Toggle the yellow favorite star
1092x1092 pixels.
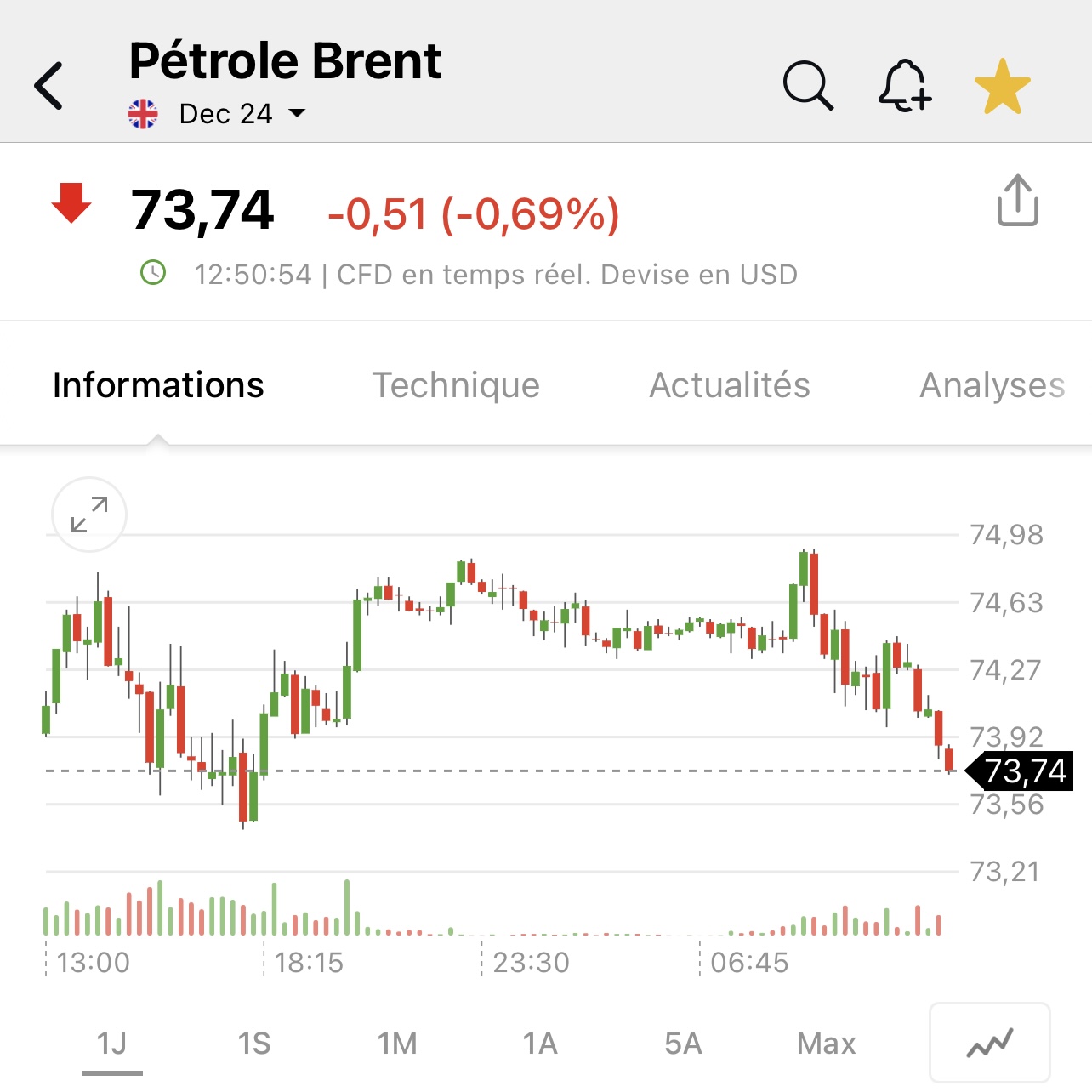pyautogui.click(x=1002, y=86)
